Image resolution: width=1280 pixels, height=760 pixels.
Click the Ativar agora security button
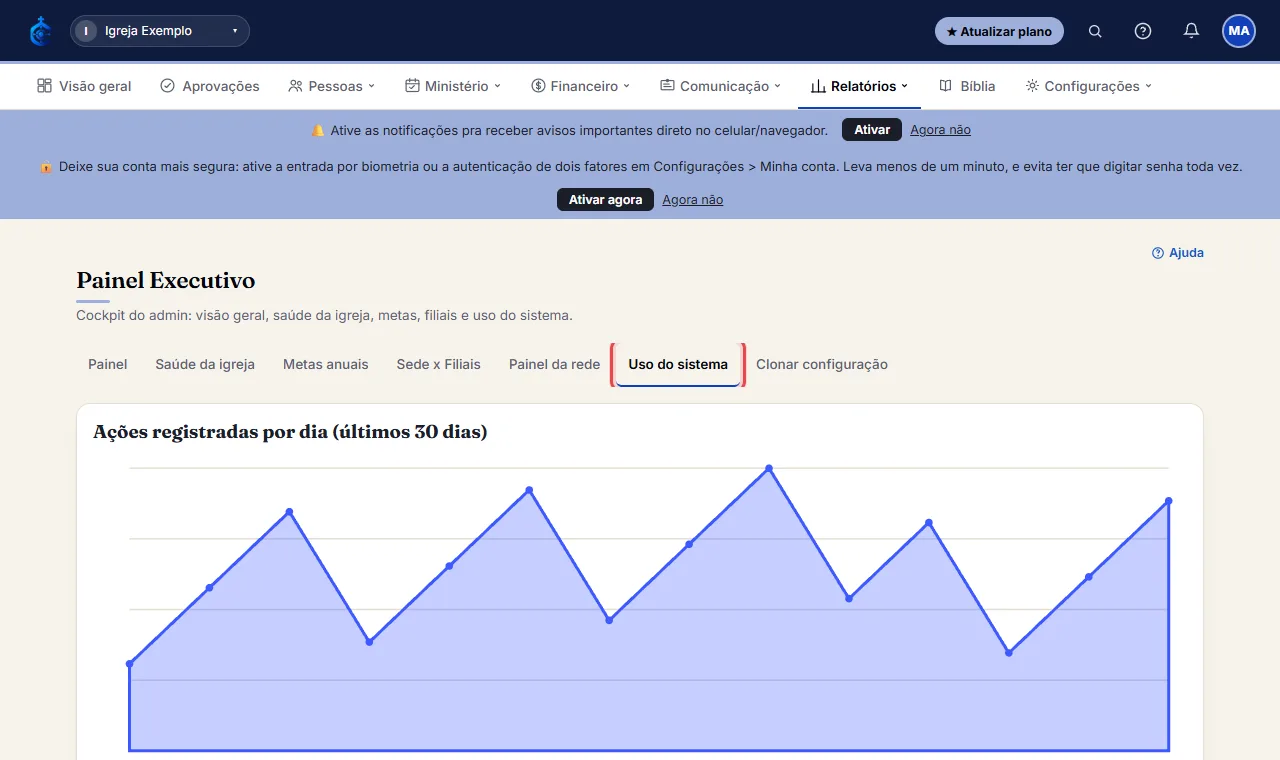click(605, 200)
